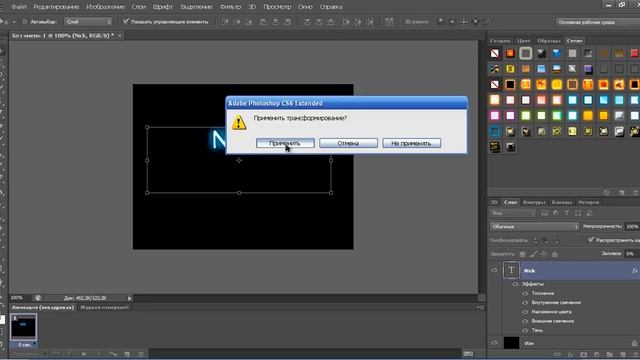Click lock position icon

(544, 254)
